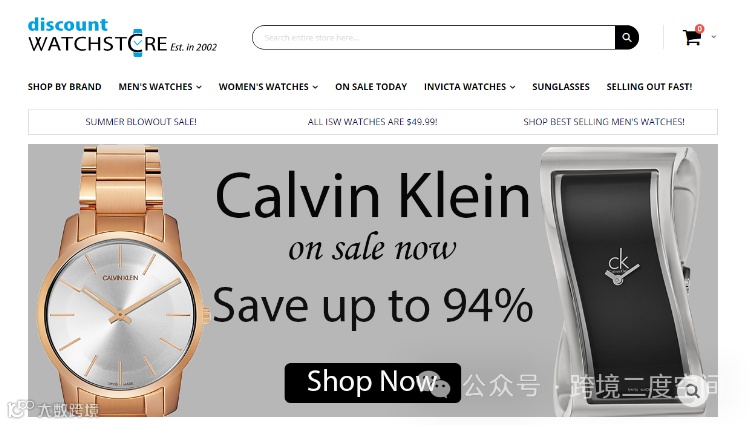Click into the search entire store field
Screen dimensions: 754x425
click(x=434, y=38)
